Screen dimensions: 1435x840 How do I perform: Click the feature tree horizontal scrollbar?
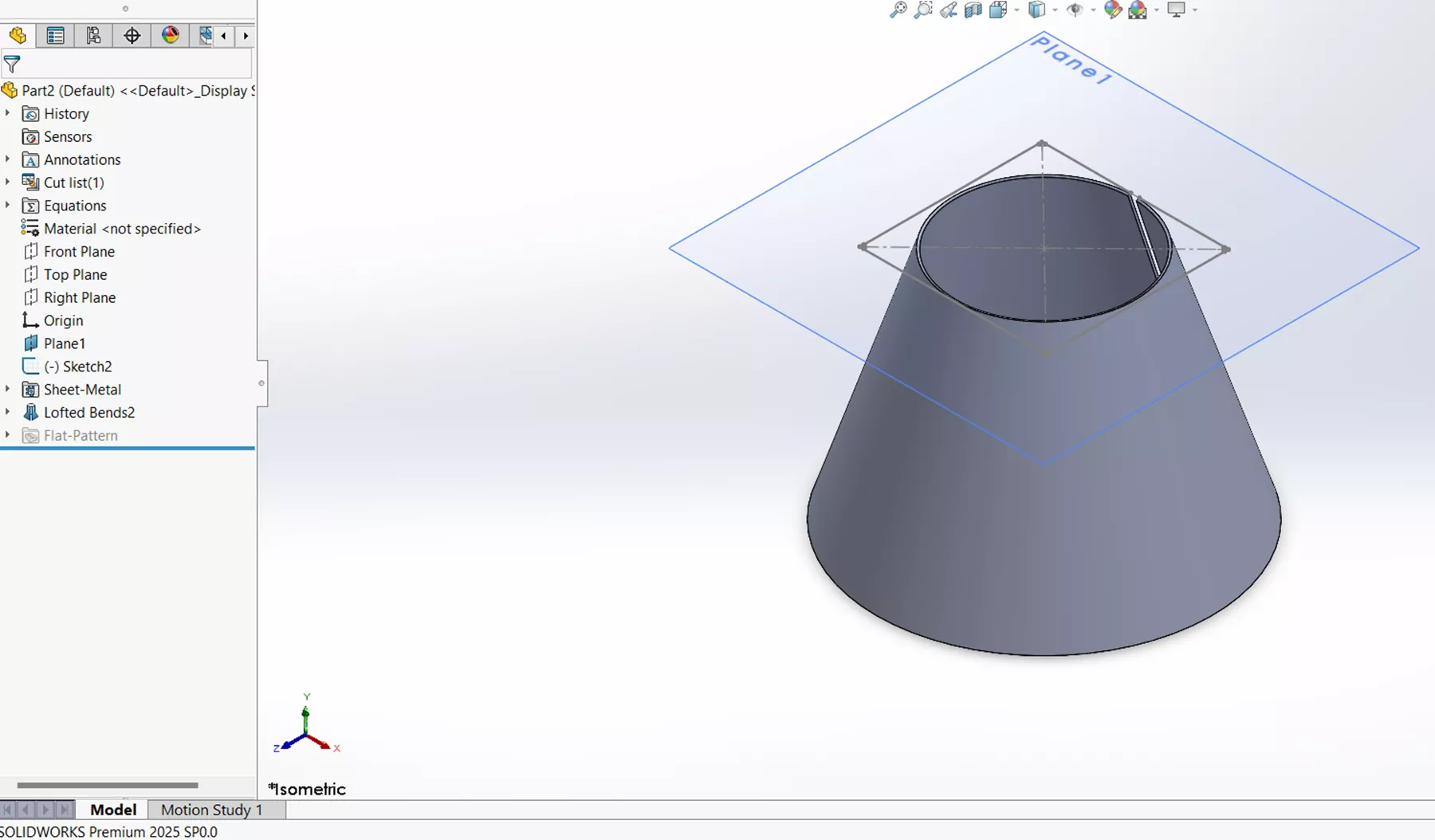coord(108,785)
